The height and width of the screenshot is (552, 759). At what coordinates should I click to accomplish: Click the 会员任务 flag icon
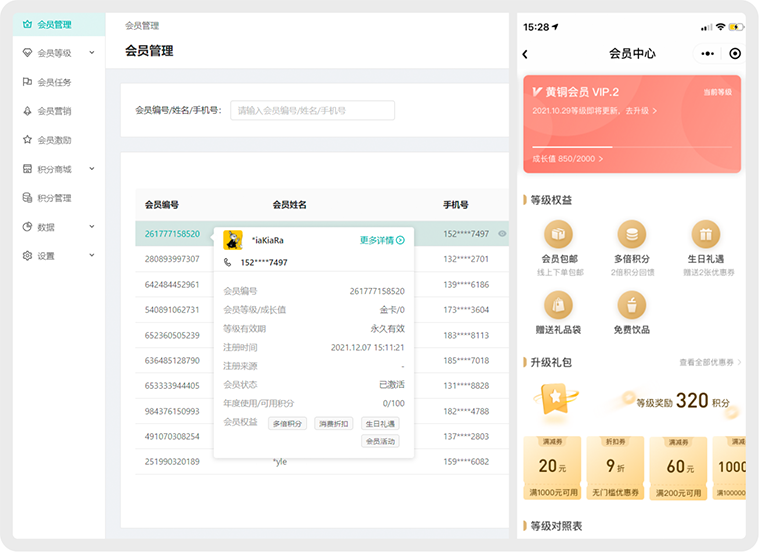pyautogui.click(x=28, y=82)
